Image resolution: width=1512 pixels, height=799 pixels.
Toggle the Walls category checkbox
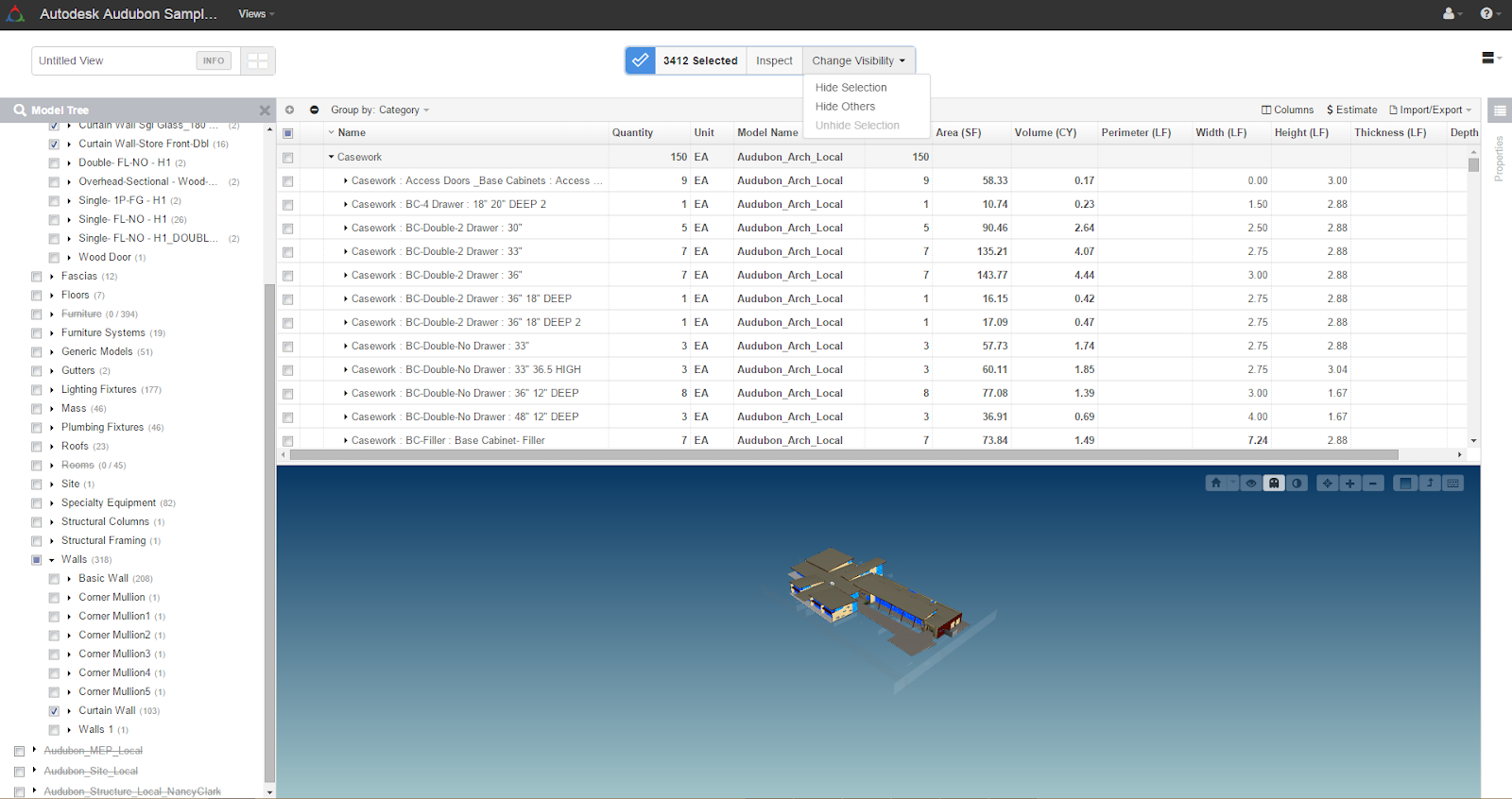point(37,560)
